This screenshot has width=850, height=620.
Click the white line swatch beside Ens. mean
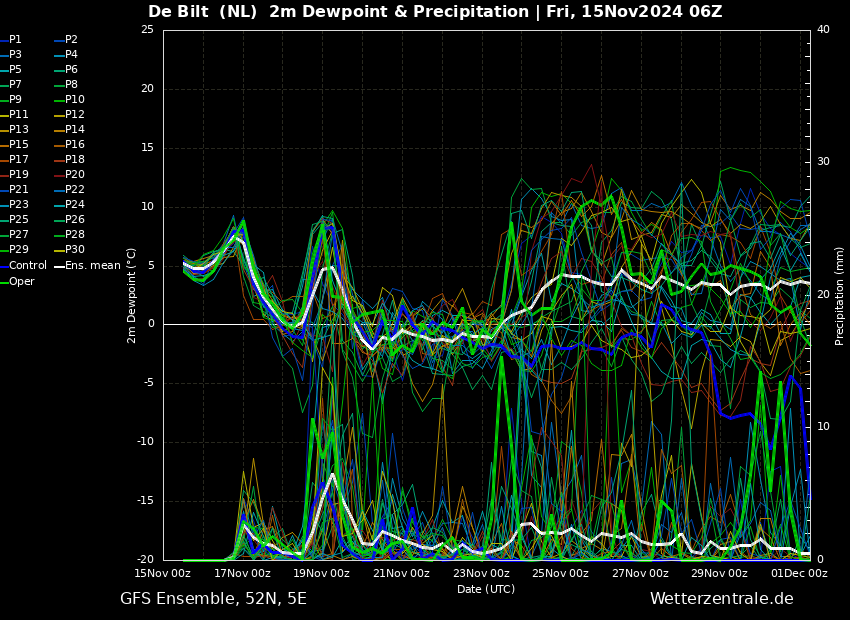59,266
